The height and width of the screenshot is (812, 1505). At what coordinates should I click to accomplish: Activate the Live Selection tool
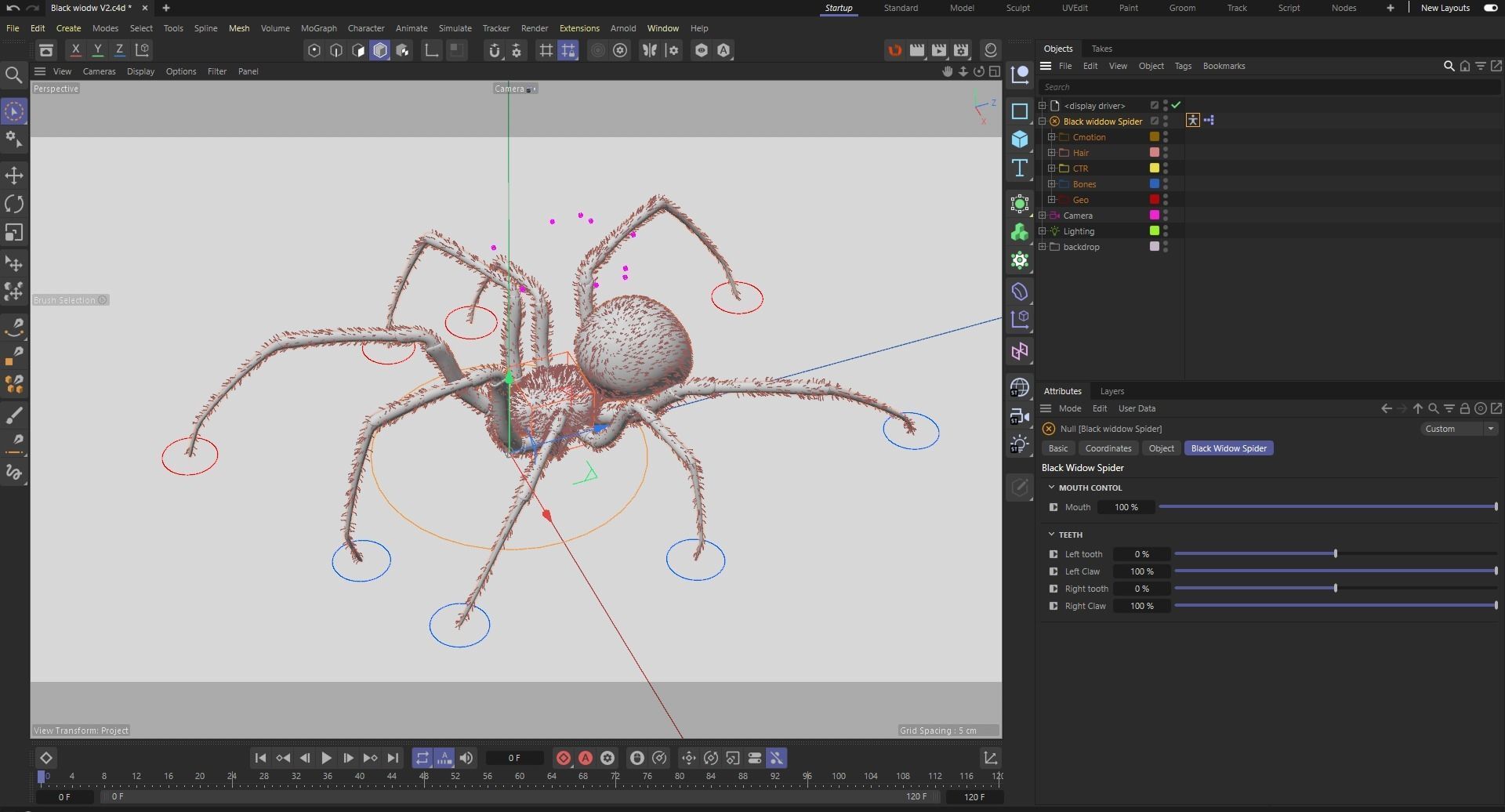pos(14,111)
